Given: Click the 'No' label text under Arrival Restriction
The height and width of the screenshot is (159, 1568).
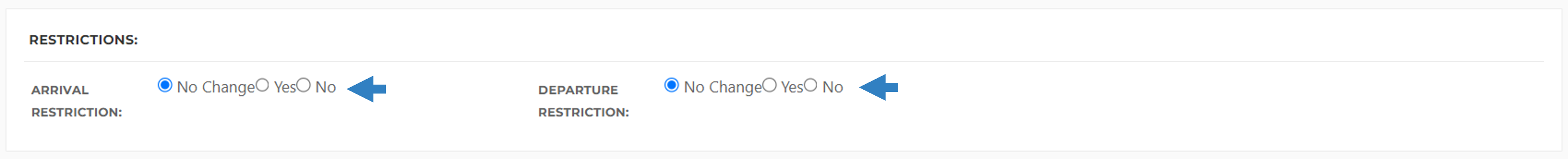Looking at the screenshot, I should pos(326,88).
